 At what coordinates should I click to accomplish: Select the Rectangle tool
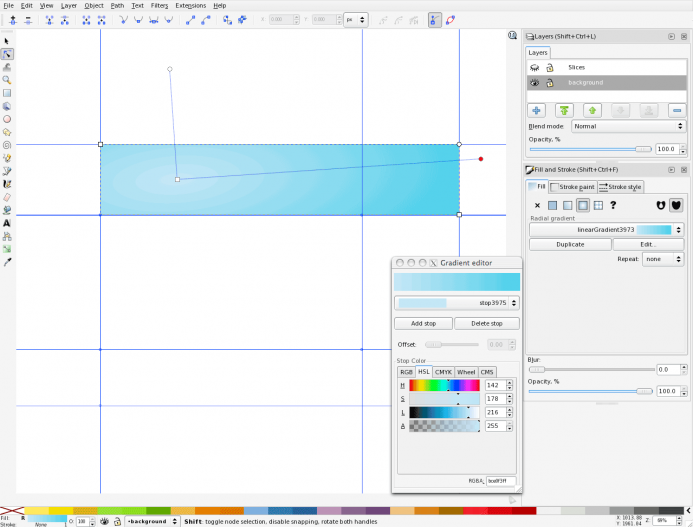click(x=7, y=93)
